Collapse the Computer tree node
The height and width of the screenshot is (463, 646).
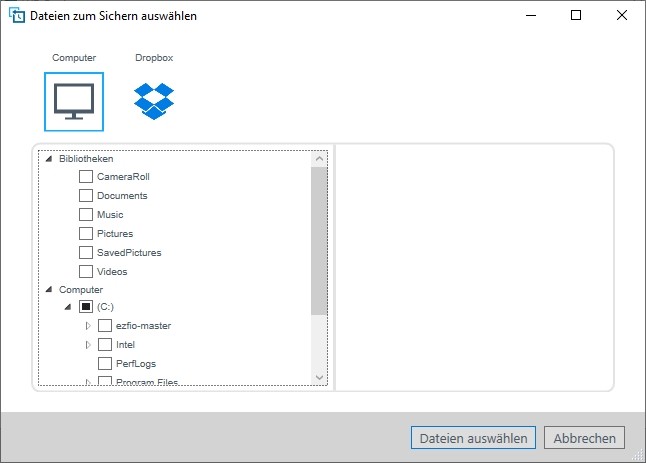[49, 289]
